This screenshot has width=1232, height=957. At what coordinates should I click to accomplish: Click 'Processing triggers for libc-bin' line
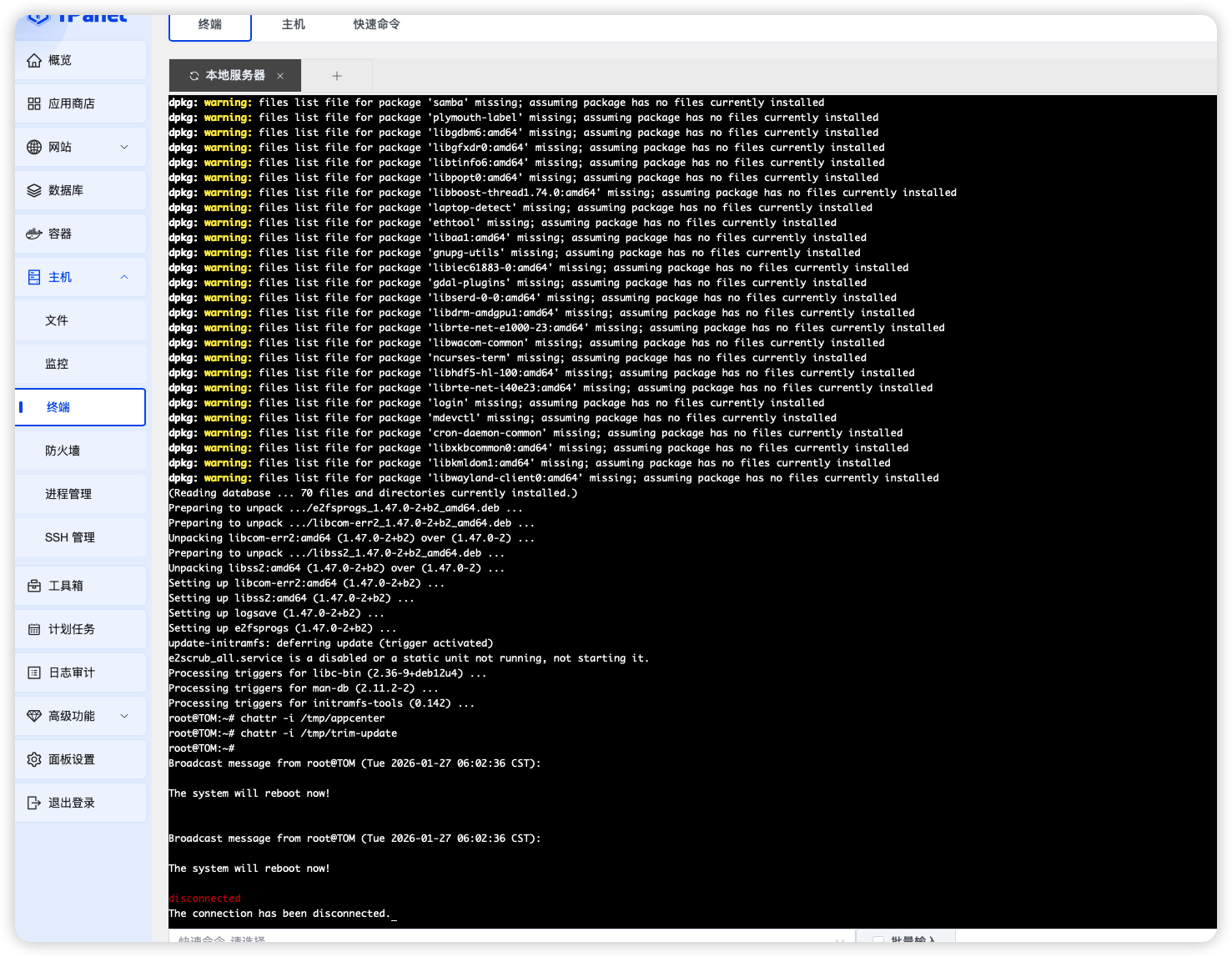pos(328,673)
